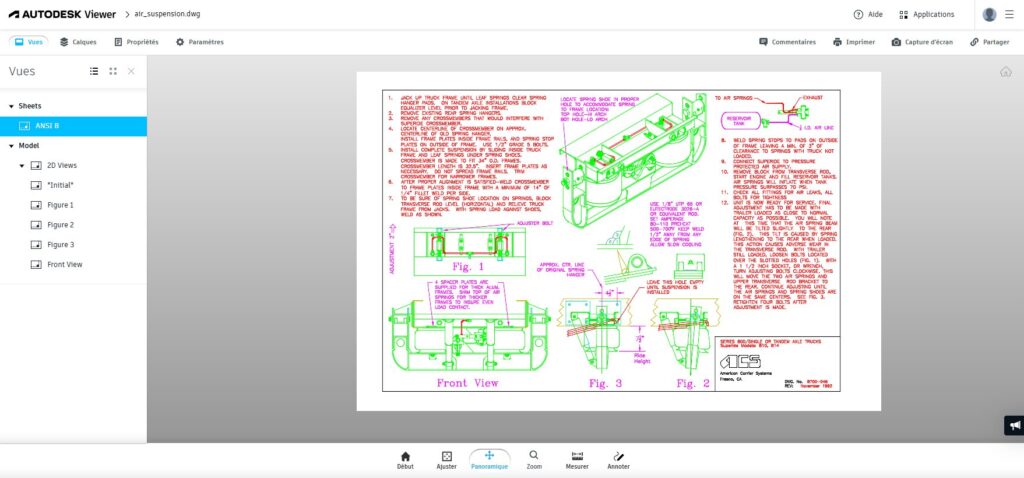Click the Partager share link button

989,42
